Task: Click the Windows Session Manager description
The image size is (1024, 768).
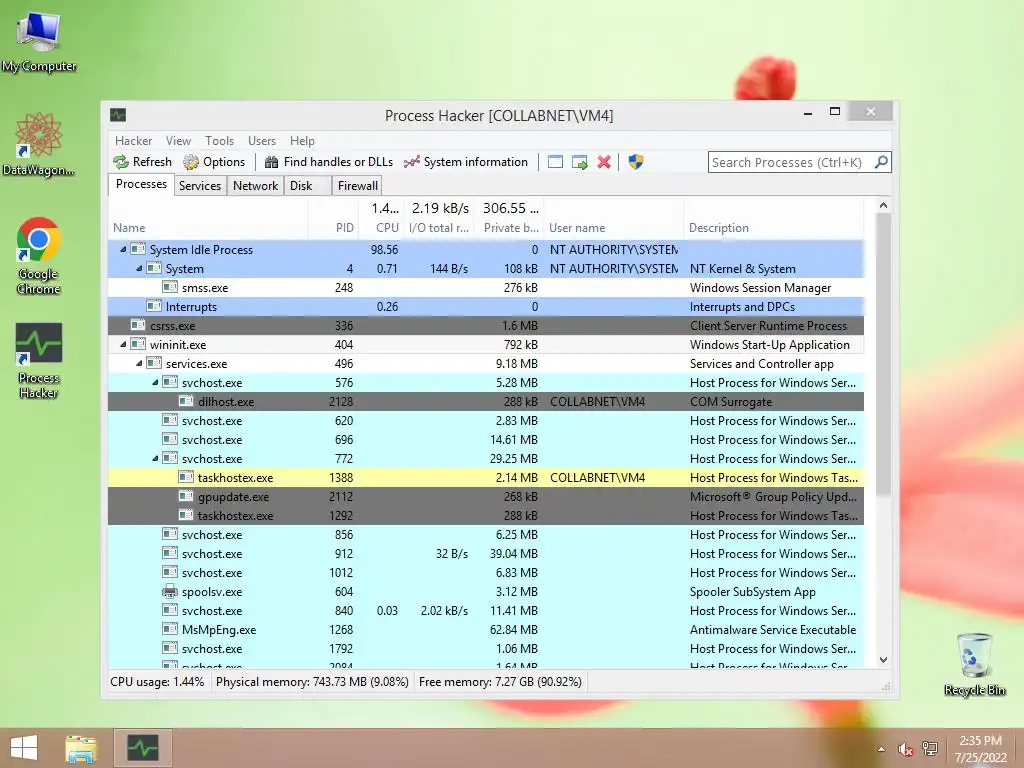Action: tap(760, 288)
